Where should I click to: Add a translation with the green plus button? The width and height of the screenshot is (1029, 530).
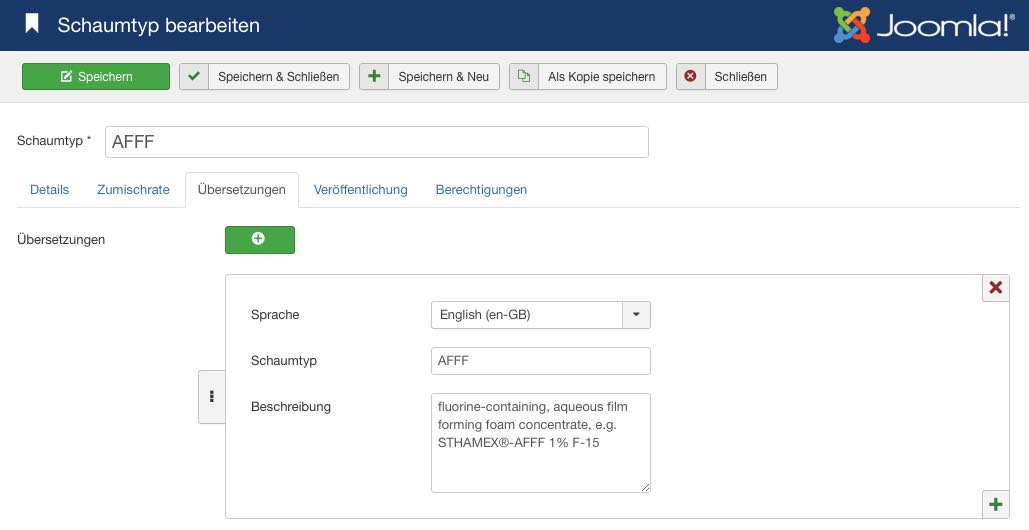260,239
